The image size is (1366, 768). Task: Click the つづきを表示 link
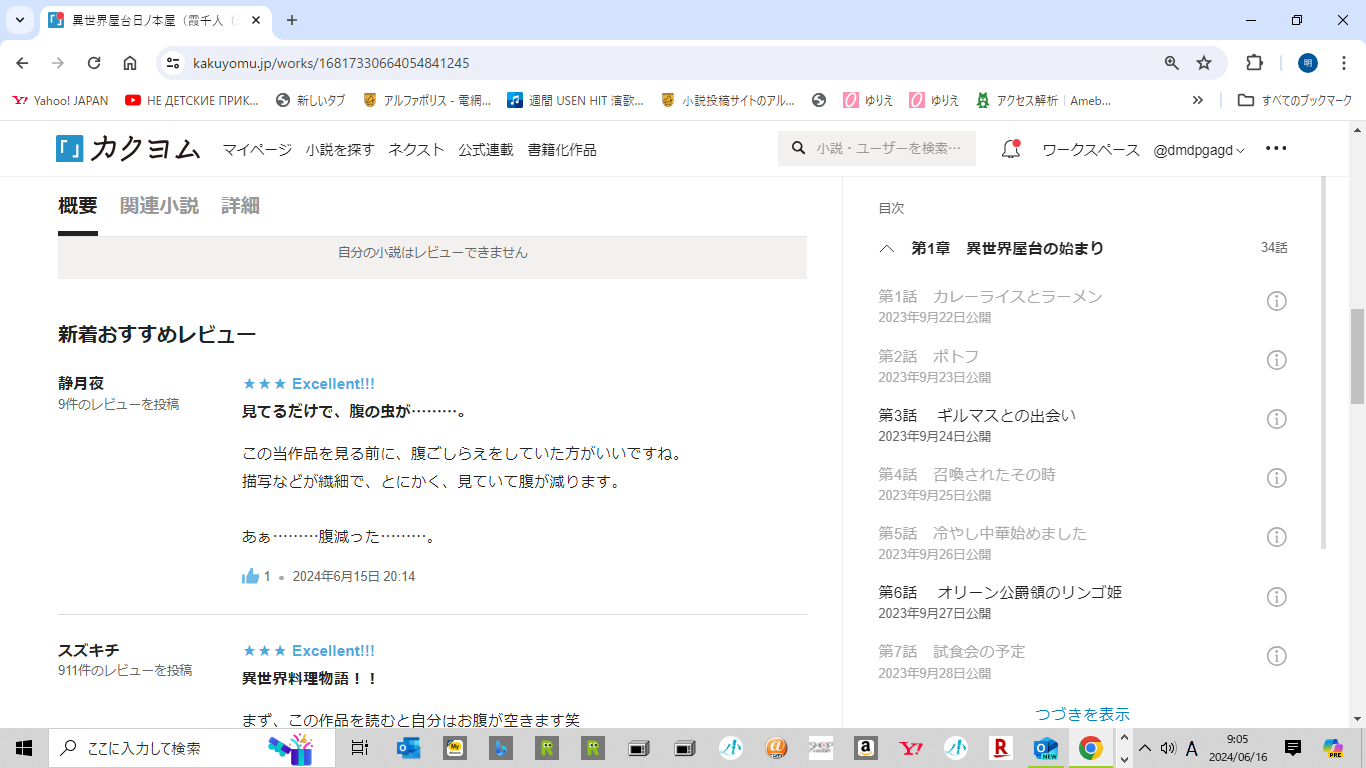1082,714
